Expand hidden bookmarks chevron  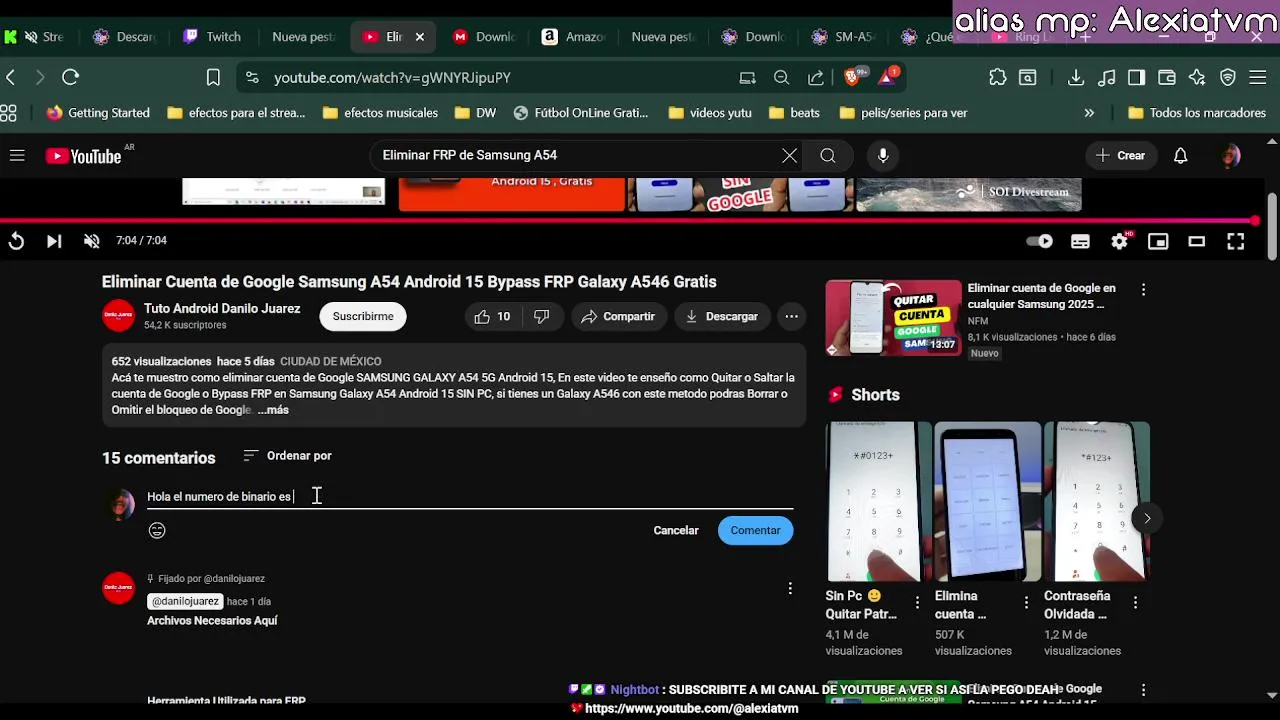pos(1089,113)
